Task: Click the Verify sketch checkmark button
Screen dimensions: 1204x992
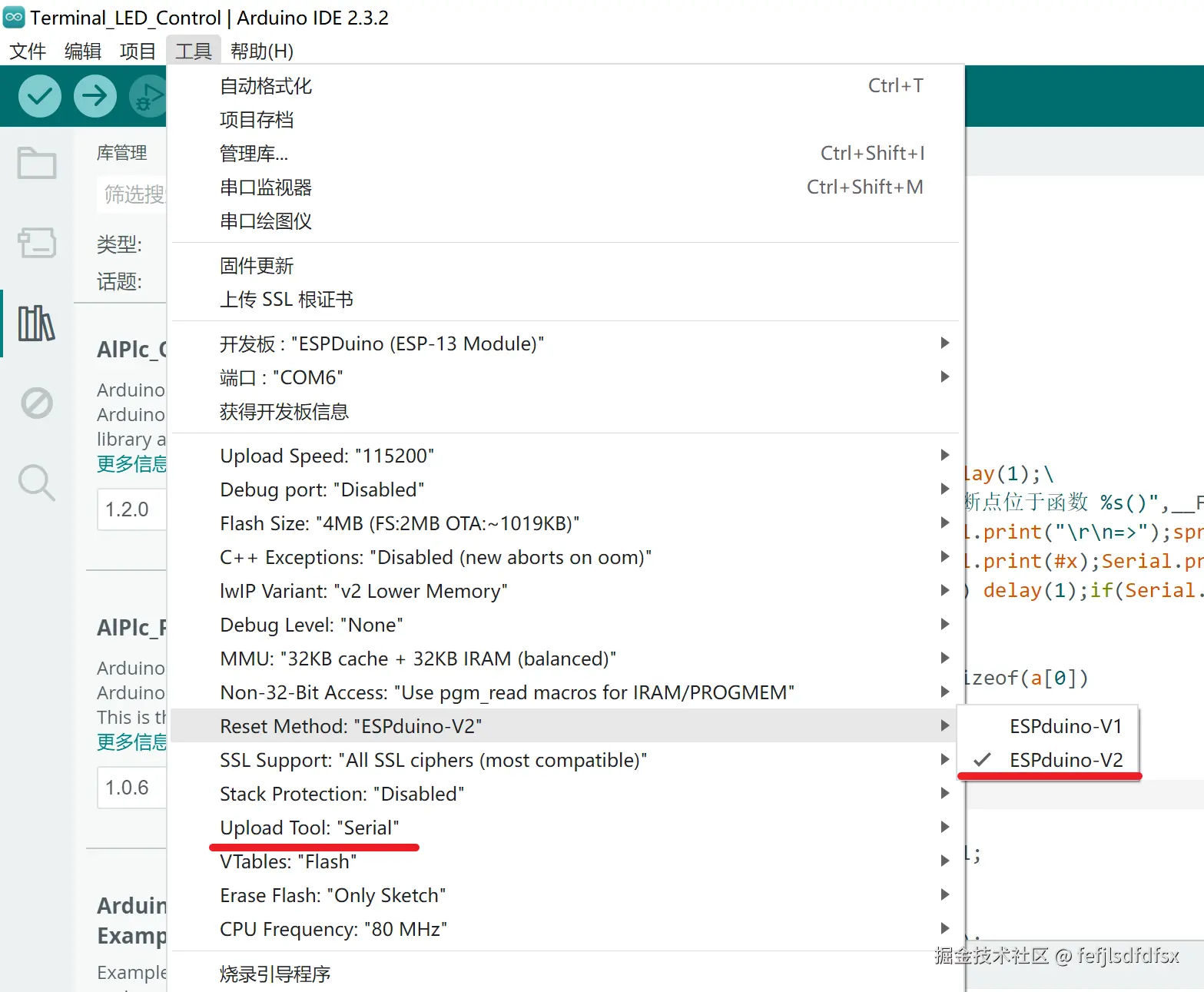Action: (40, 96)
